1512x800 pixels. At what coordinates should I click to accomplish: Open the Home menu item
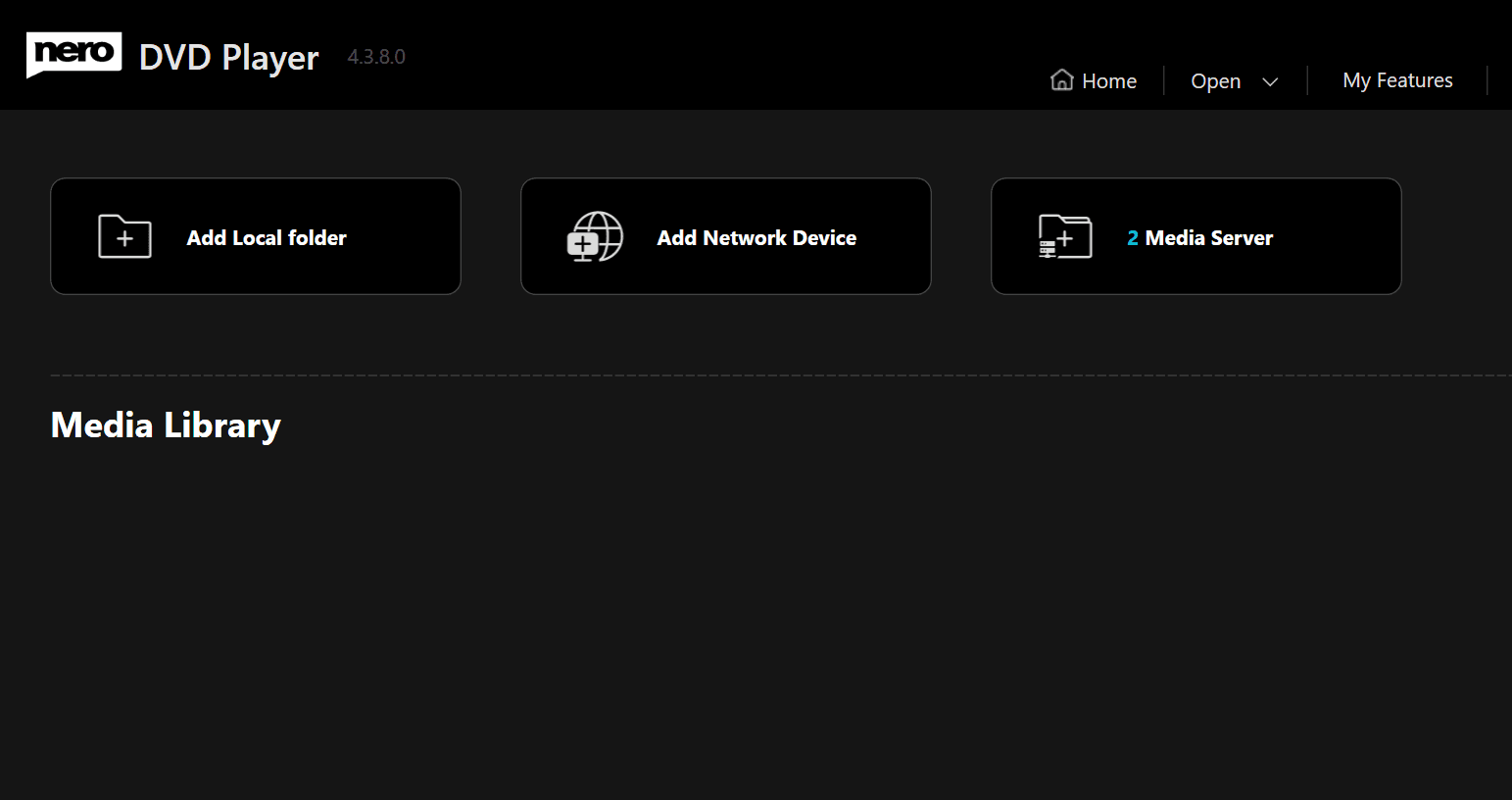point(1094,80)
